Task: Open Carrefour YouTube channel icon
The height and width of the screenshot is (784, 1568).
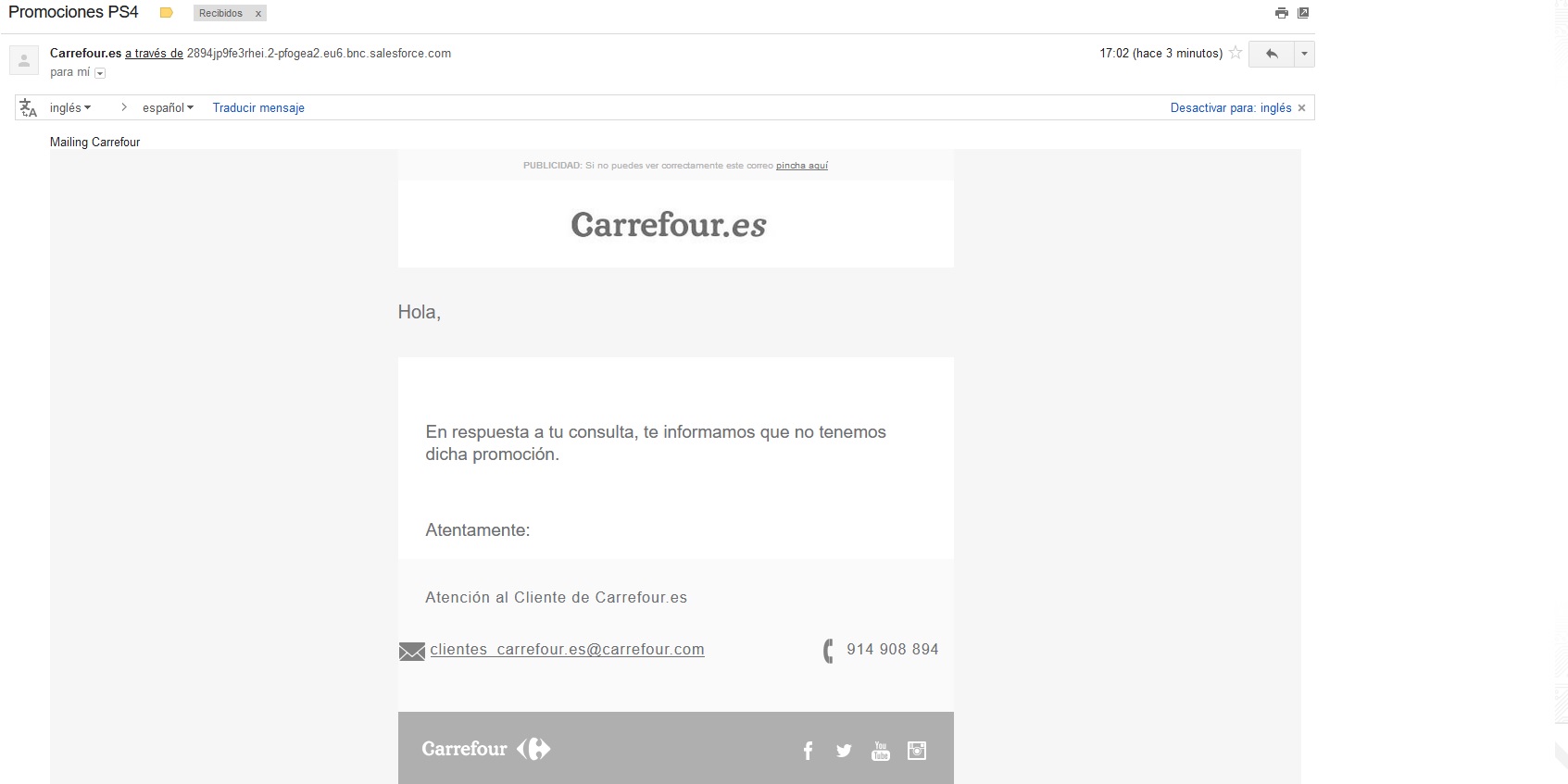Action: coord(881,751)
